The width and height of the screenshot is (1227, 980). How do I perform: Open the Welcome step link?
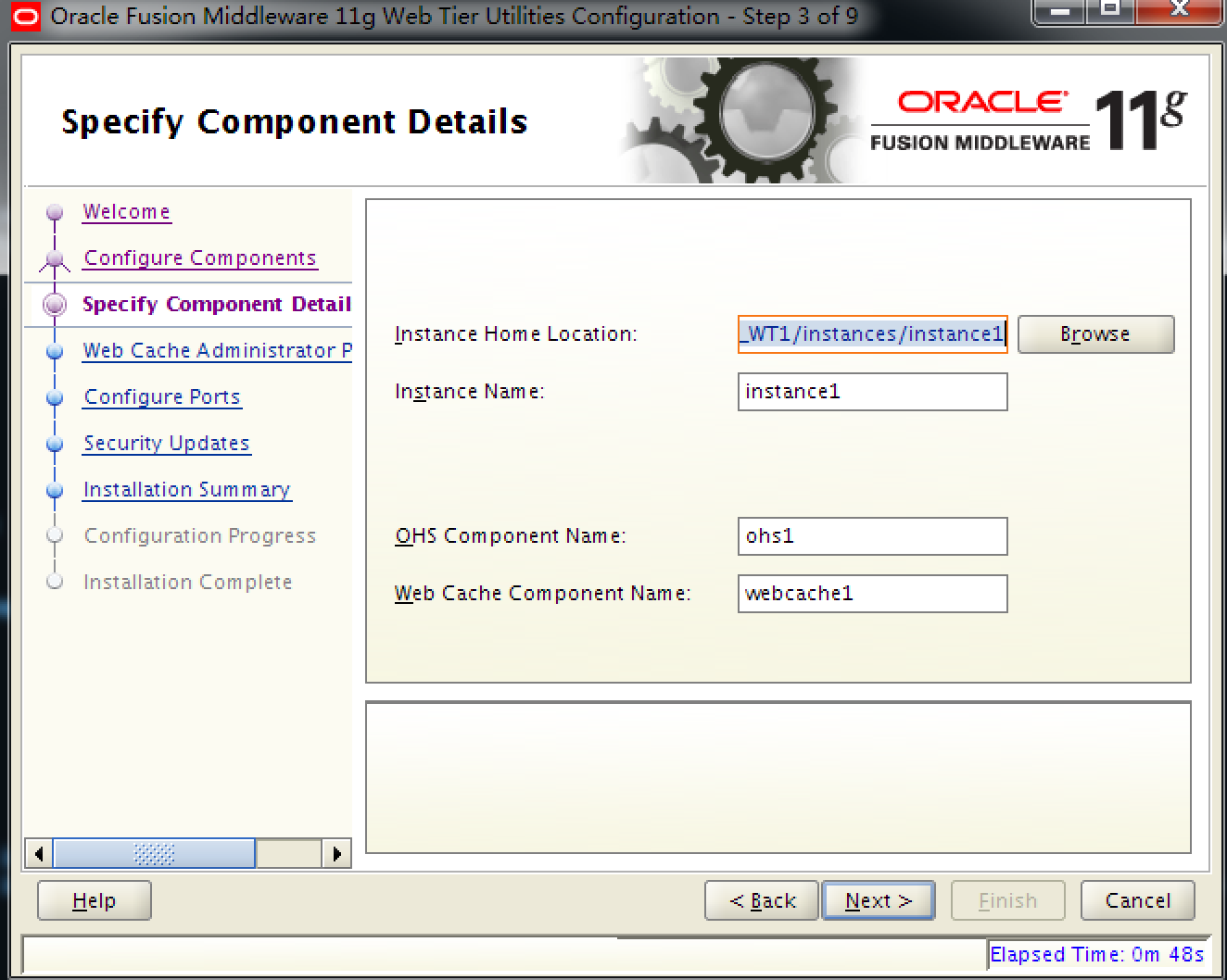127,212
